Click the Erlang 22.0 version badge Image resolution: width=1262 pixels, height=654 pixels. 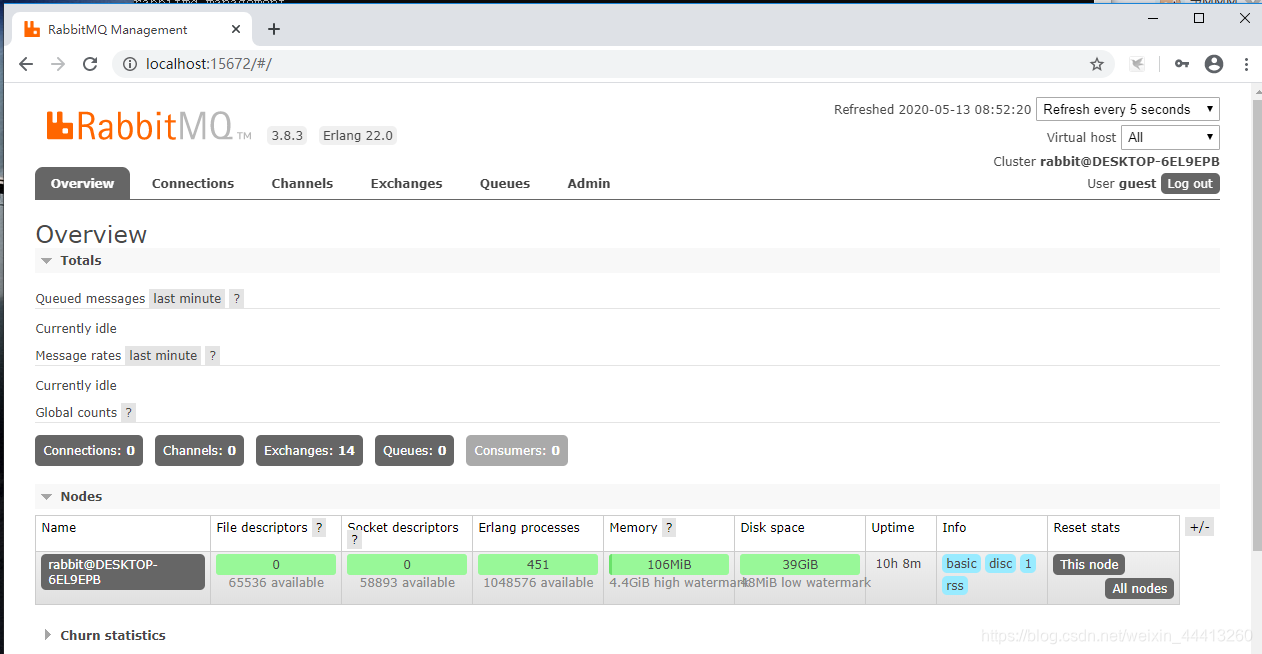[358, 135]
